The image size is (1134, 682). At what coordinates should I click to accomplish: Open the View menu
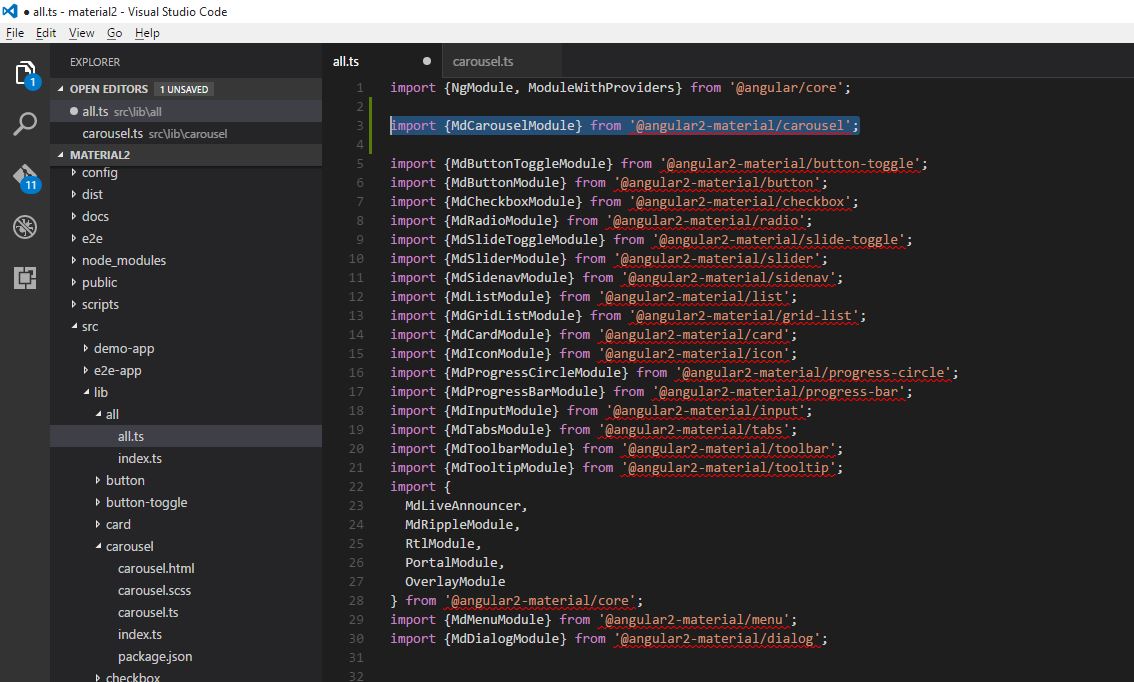[80, 32]
